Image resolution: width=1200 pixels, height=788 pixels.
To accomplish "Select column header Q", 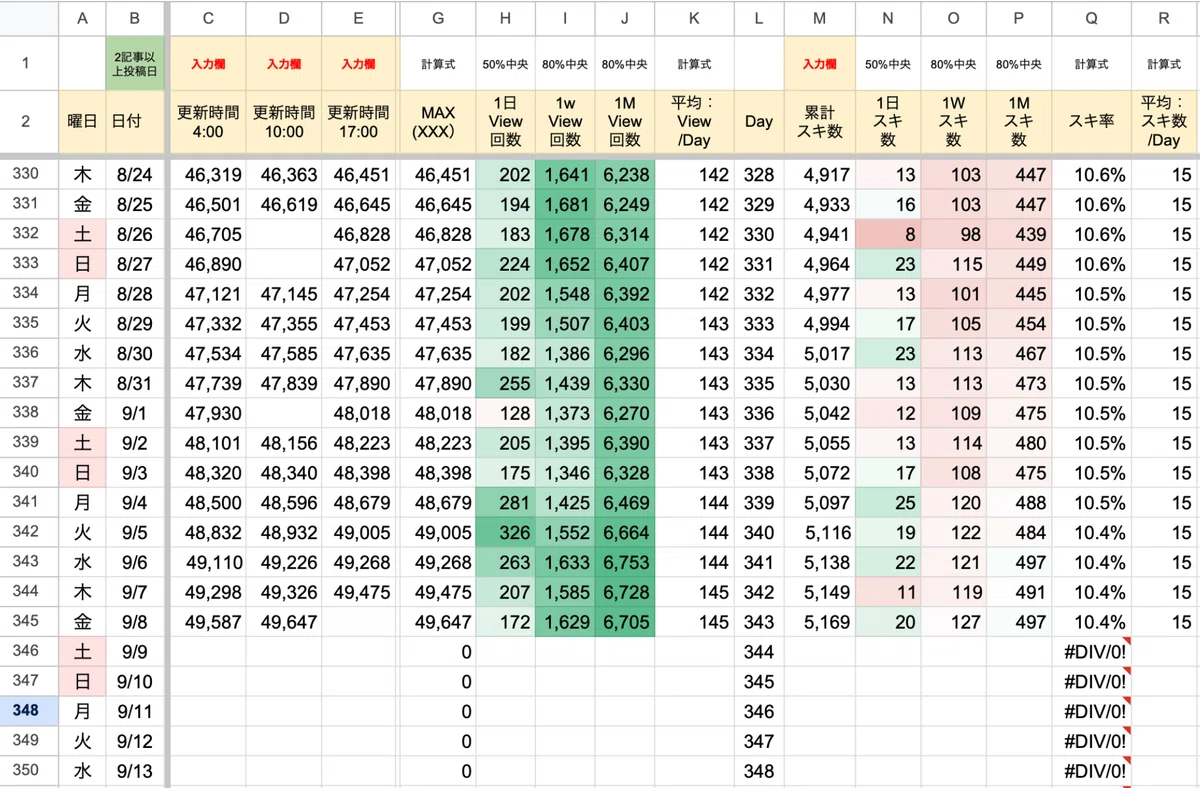I will (1091, 17).
